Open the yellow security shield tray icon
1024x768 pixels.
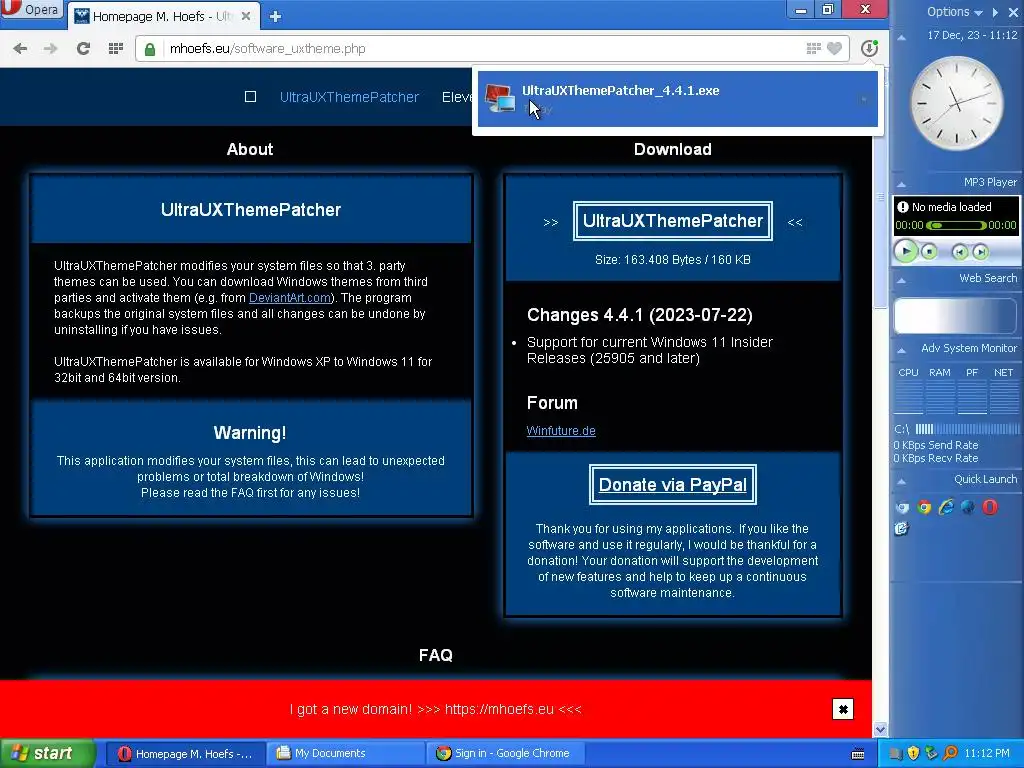(913, 754)
